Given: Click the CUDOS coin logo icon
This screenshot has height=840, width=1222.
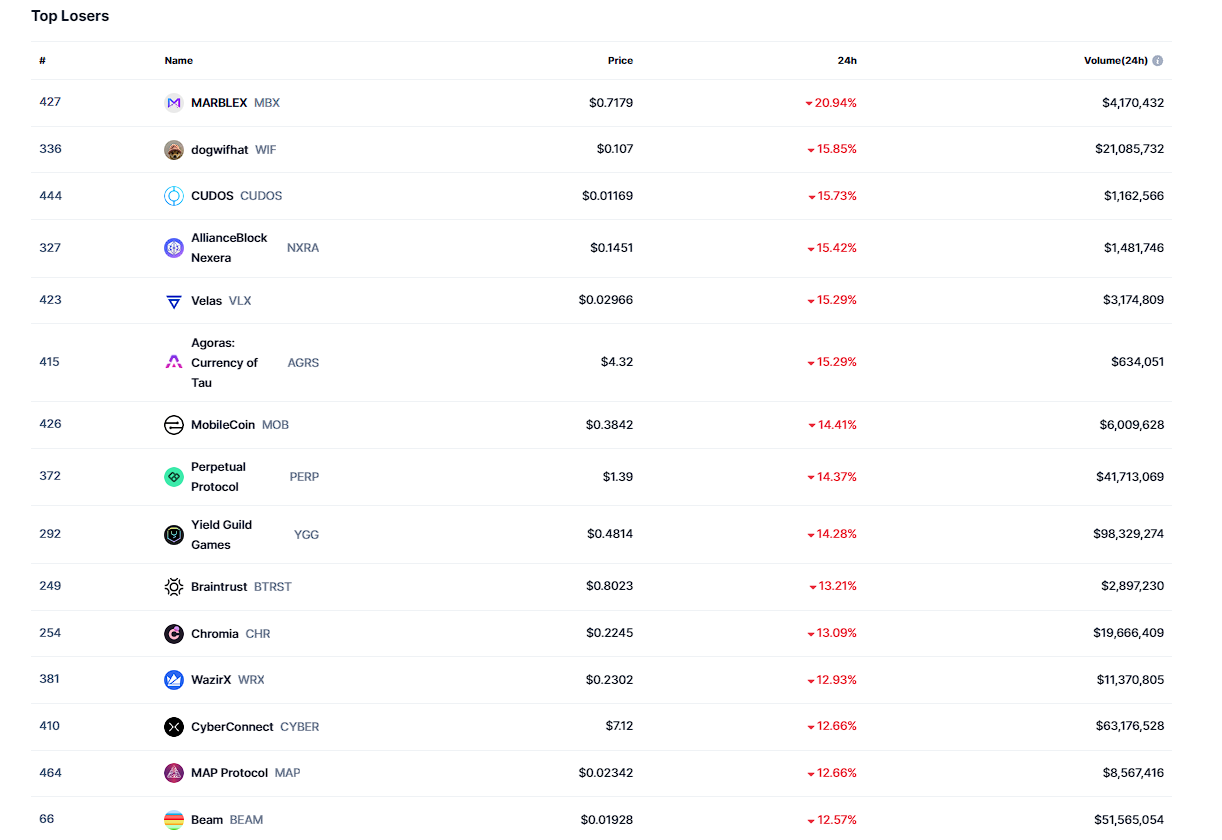Looking at the screenshot, I should click(x=174, y=196).
